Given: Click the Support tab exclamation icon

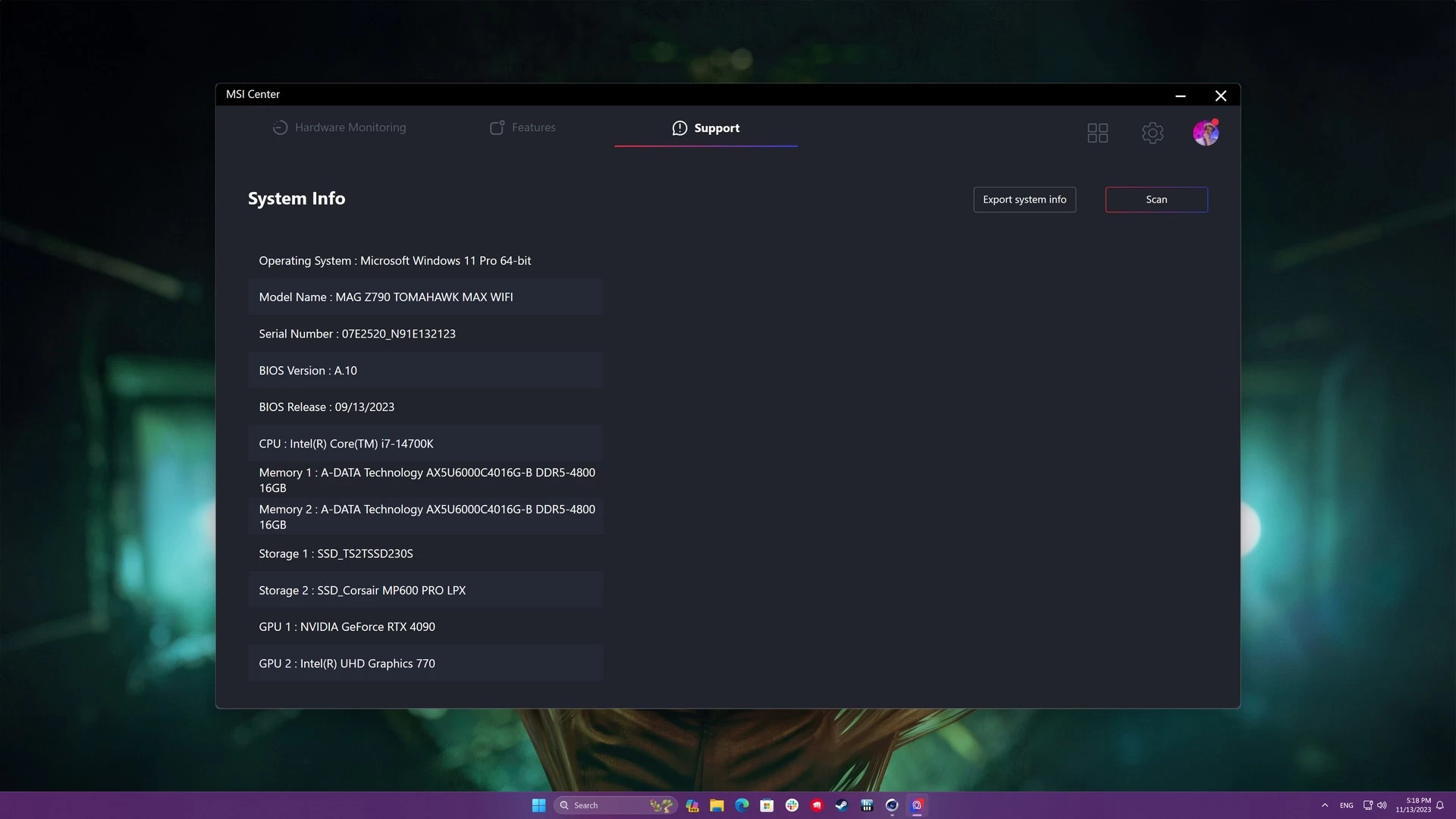Looking at the screenshot, I should click(679, 128).
